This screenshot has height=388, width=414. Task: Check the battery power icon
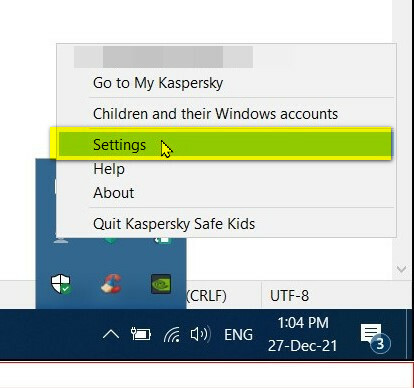[x=141, y=334]
